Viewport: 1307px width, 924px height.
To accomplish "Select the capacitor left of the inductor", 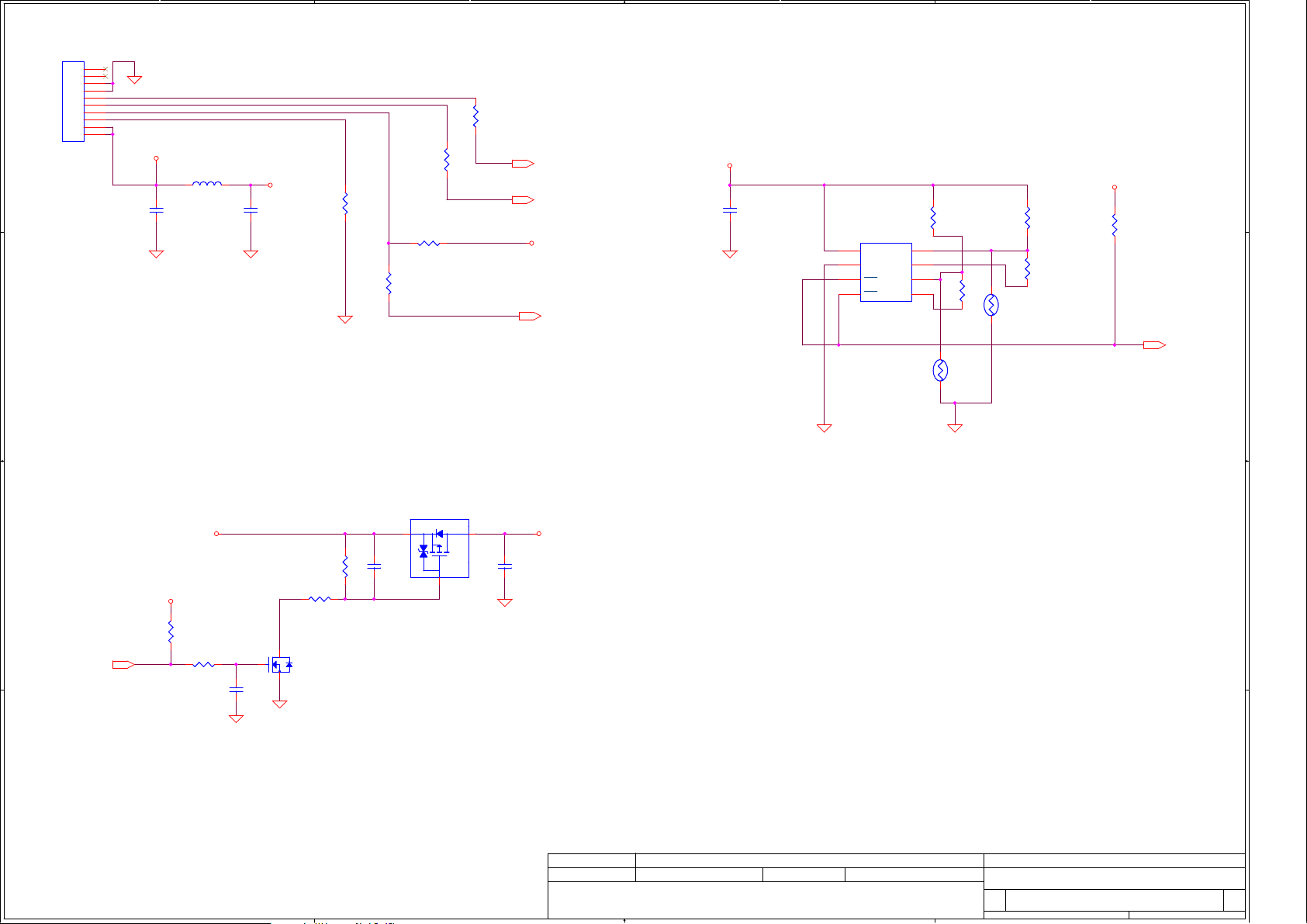I will click(x=156, y=209).
